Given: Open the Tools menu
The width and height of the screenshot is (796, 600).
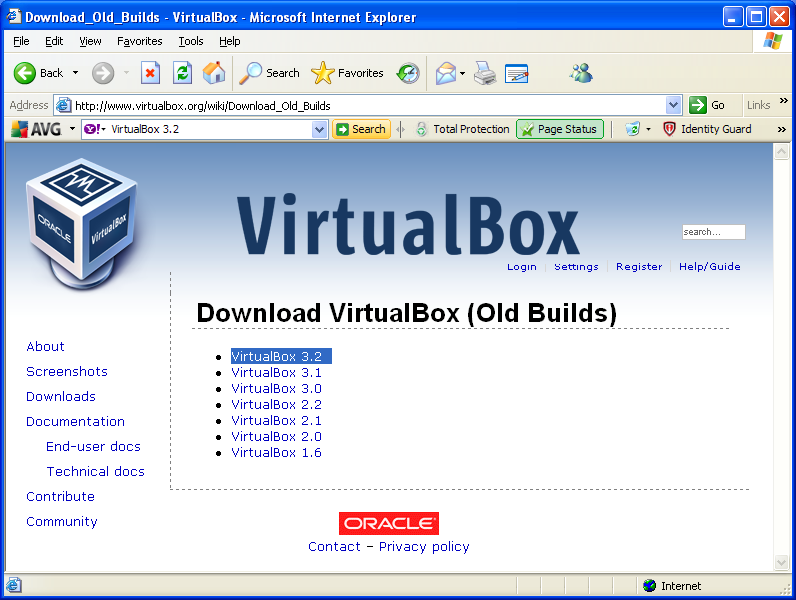Looking at the screenshot, I should click(191, 41).
